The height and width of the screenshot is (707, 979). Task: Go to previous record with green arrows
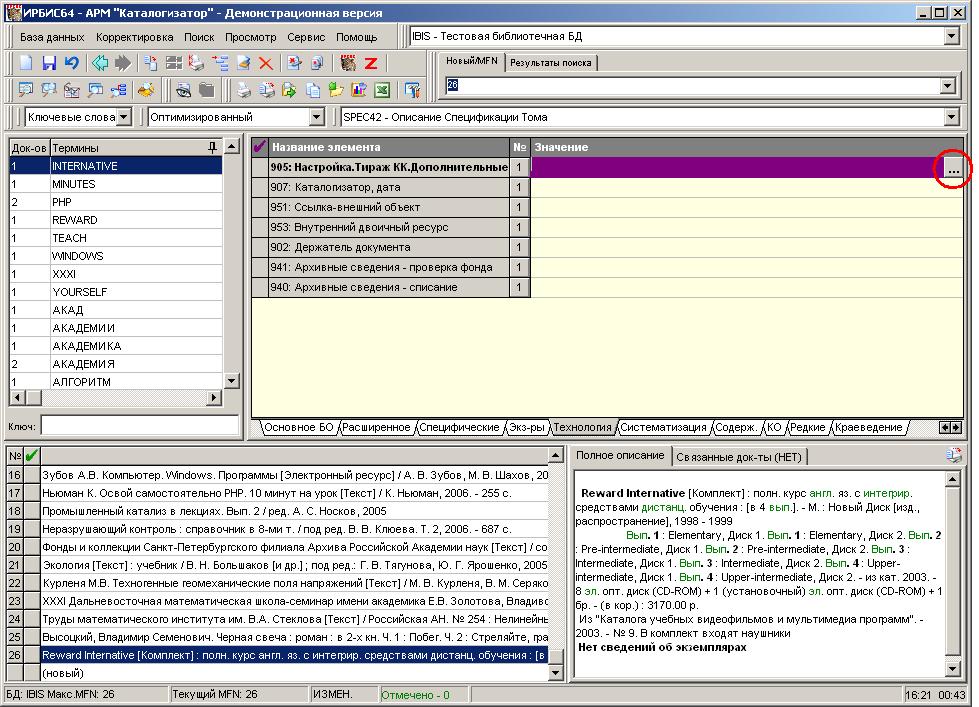point(100,63)
